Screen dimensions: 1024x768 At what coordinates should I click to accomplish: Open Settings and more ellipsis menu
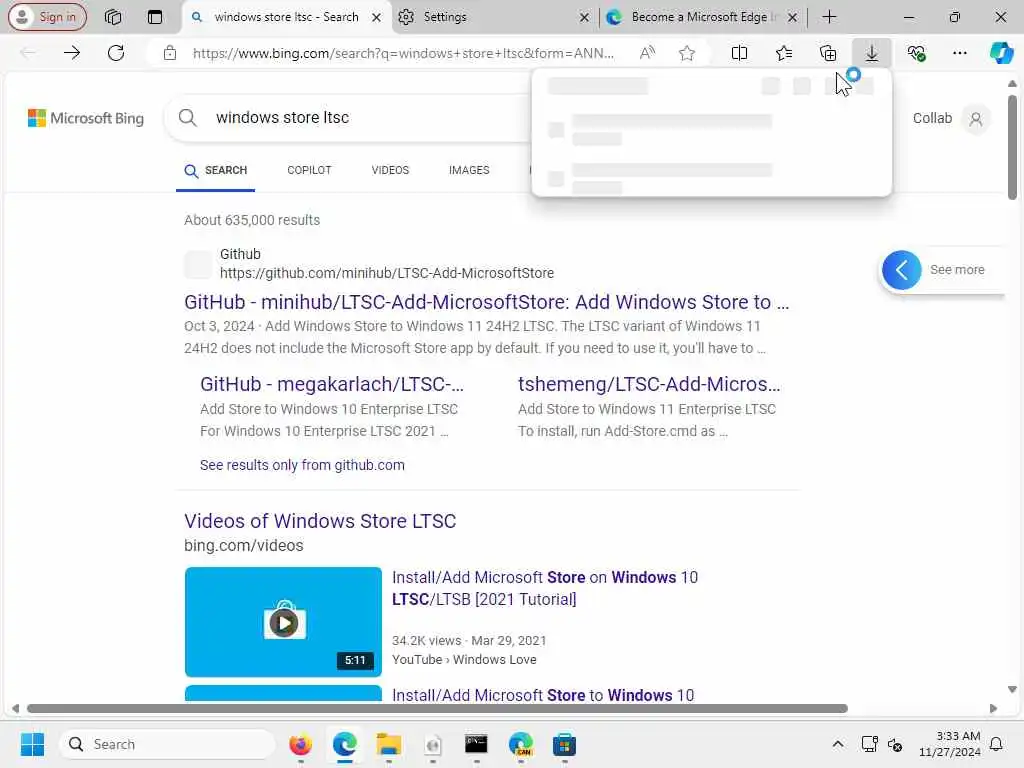pyautogui.click(x=960, y=53)
